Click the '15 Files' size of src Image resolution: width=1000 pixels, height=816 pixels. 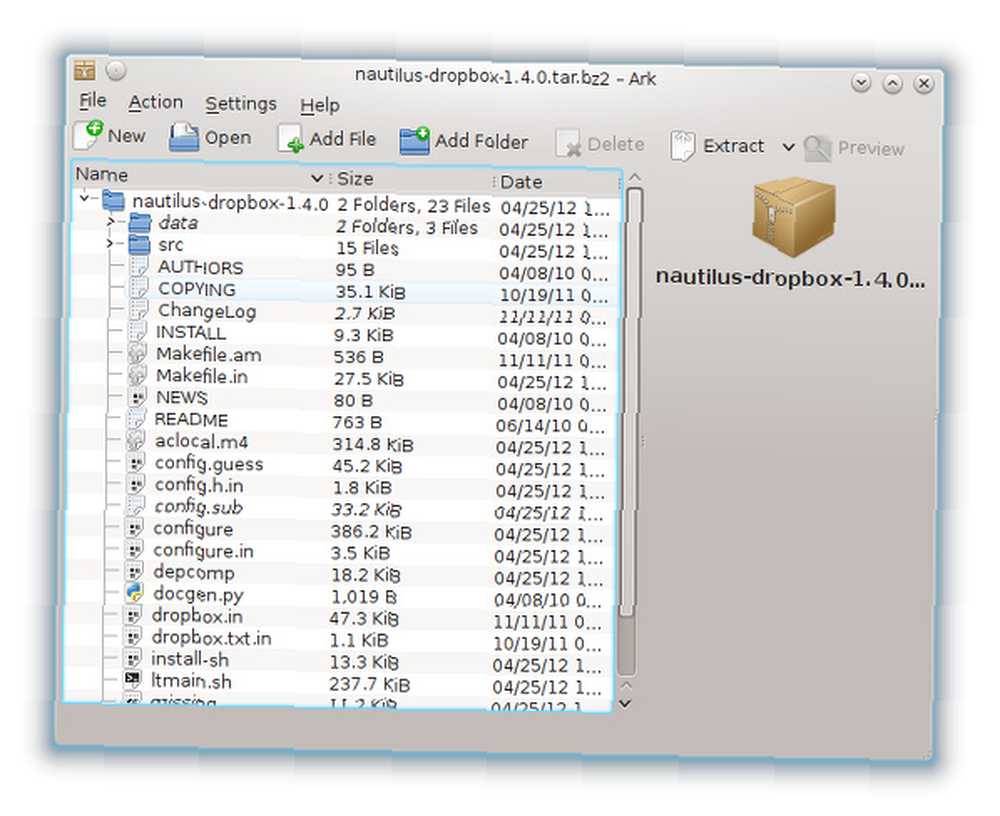(x=367, y=248)
